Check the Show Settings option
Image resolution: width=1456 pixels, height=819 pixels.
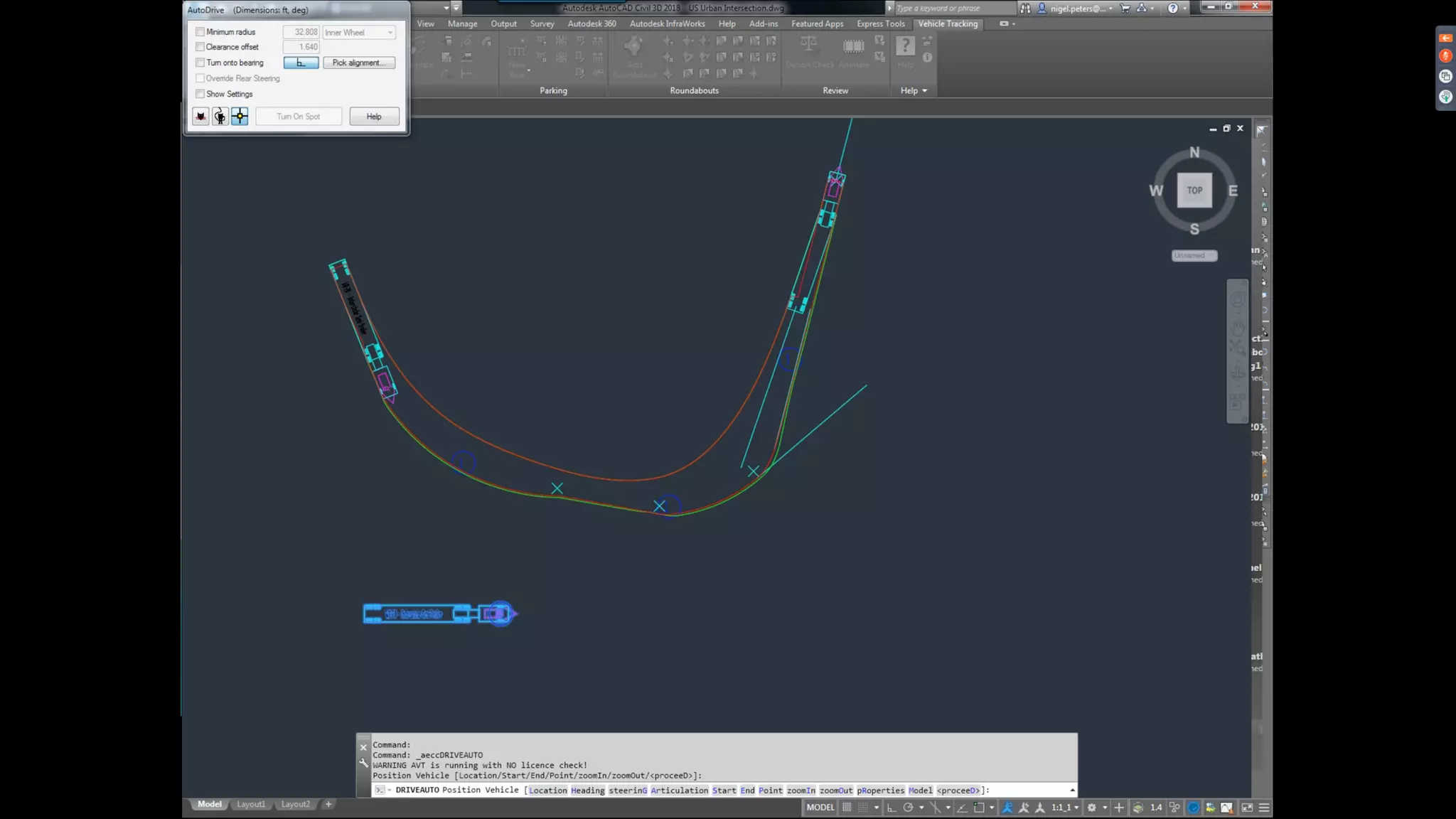pyautogui.click(x=200, y=94)
